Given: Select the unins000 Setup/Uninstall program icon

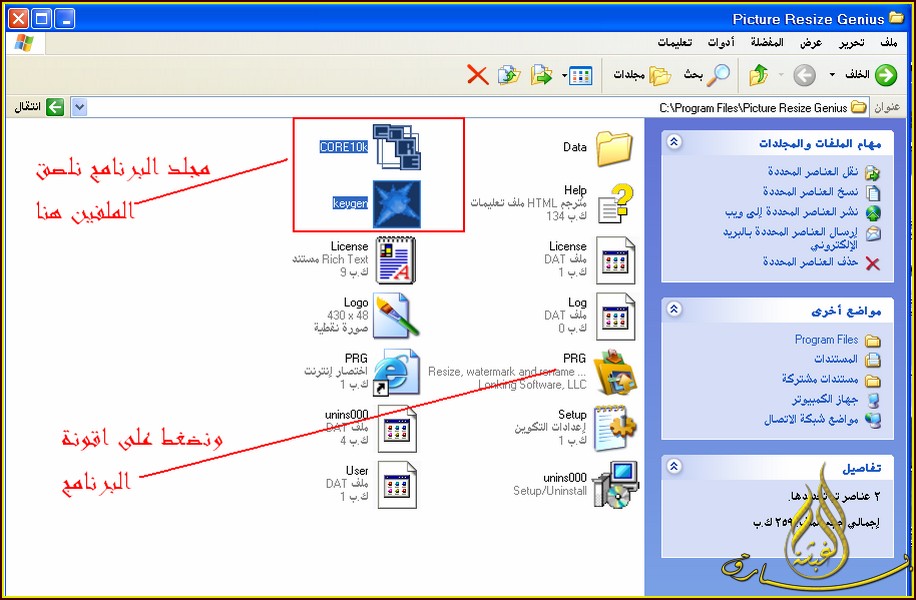Looking at the screenshot, I should (615, 484).
